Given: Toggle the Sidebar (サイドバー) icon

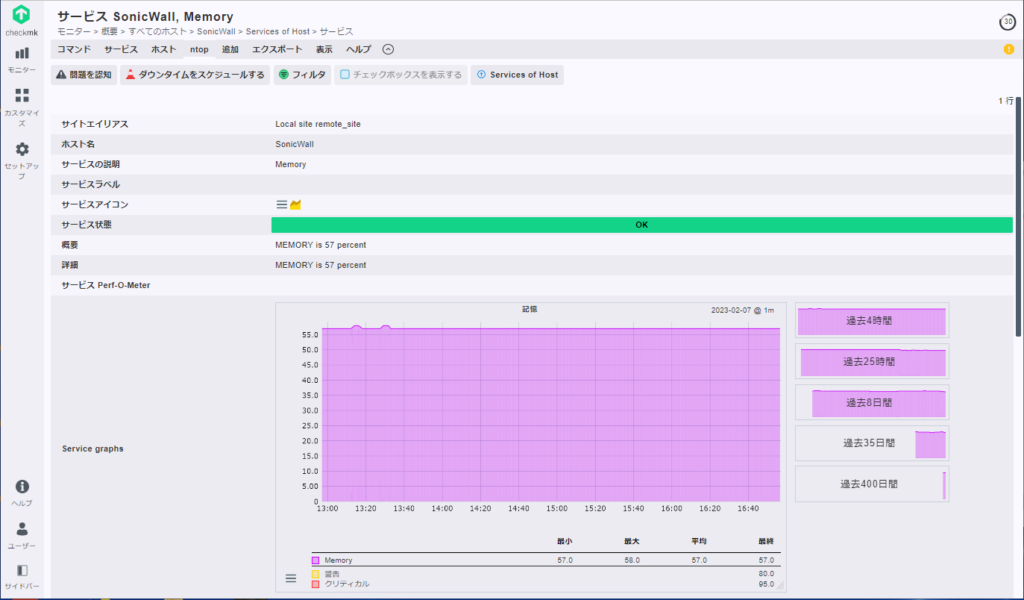Looking at the screenshot, I should tap(22, 571).
